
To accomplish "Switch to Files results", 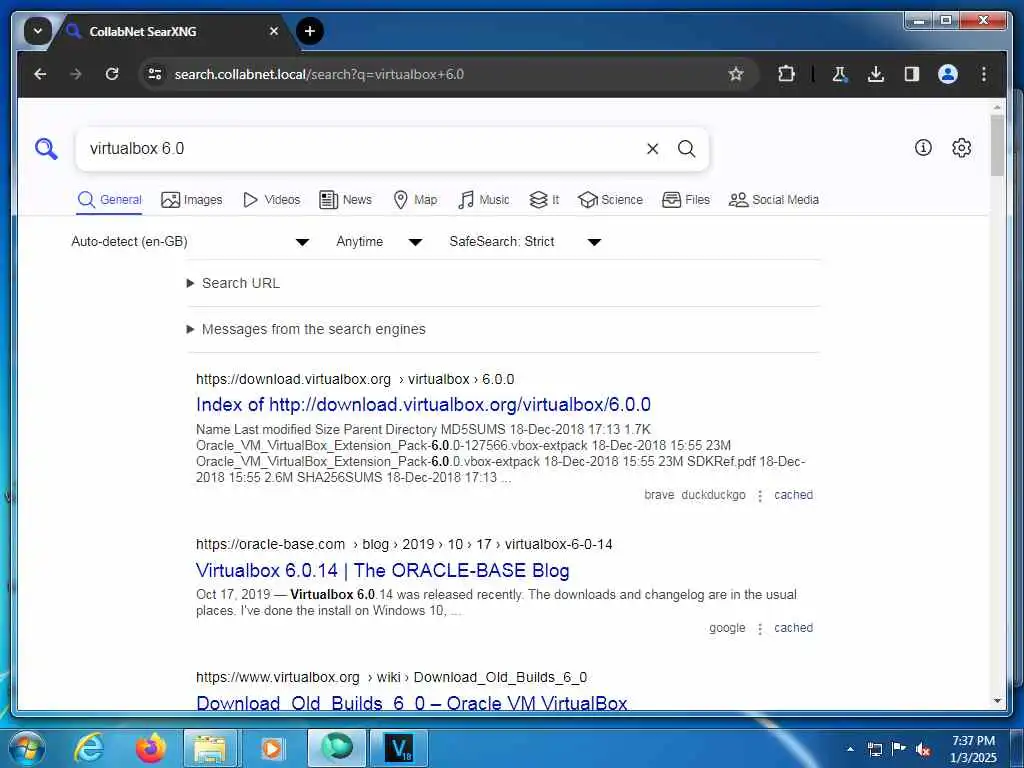I will click(x=686, y=200).
